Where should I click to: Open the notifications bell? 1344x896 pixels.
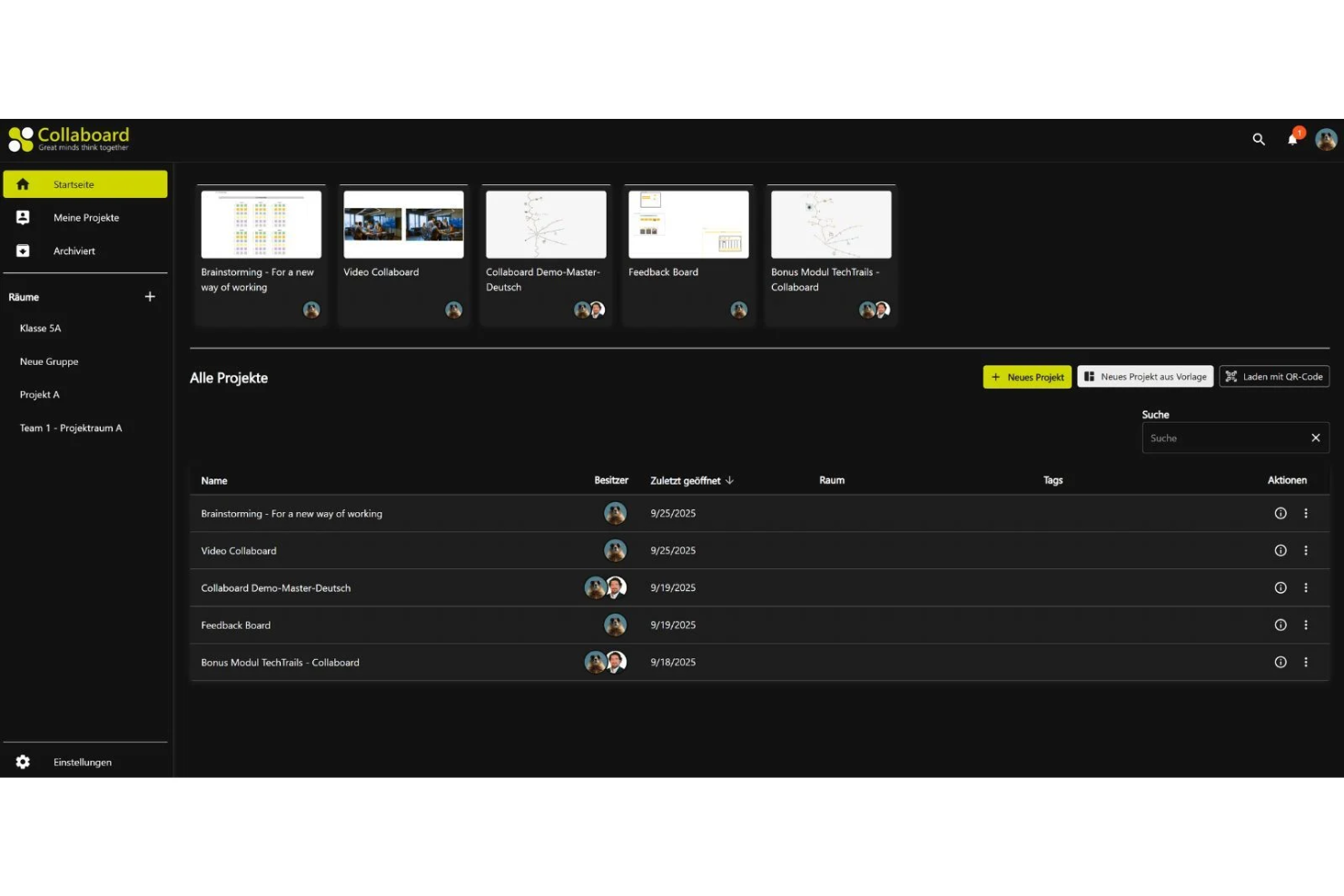[x=1292, y=139]
